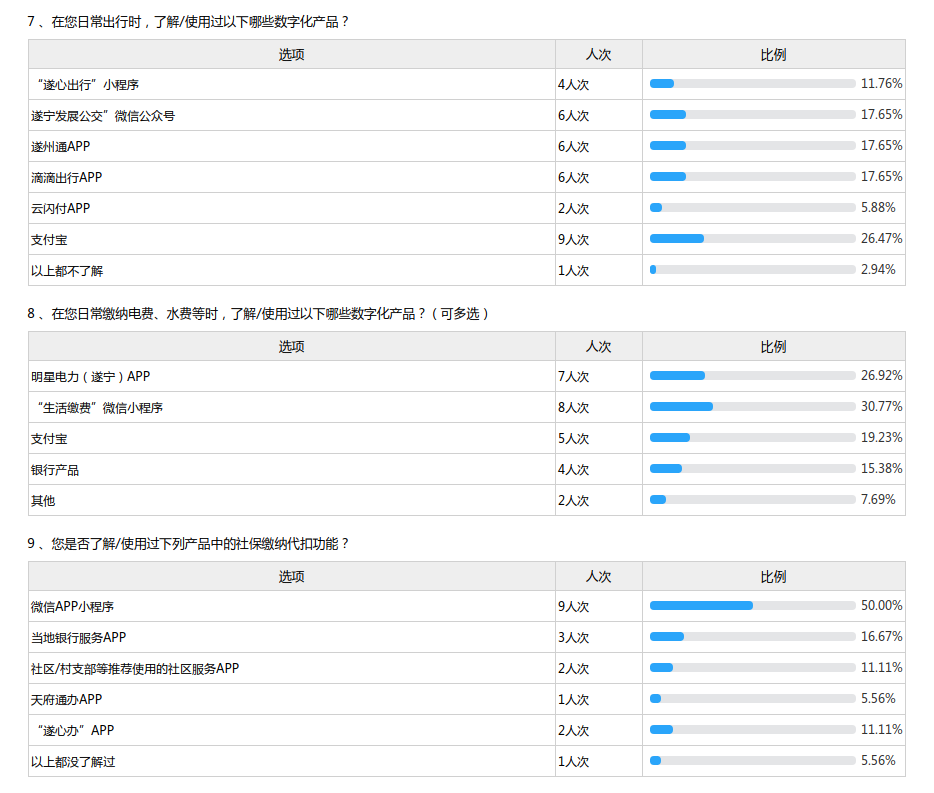Click the 明星电力（遂宁）APP progress bar
This screenshot has height=793, width=934.
click(752, 376)
